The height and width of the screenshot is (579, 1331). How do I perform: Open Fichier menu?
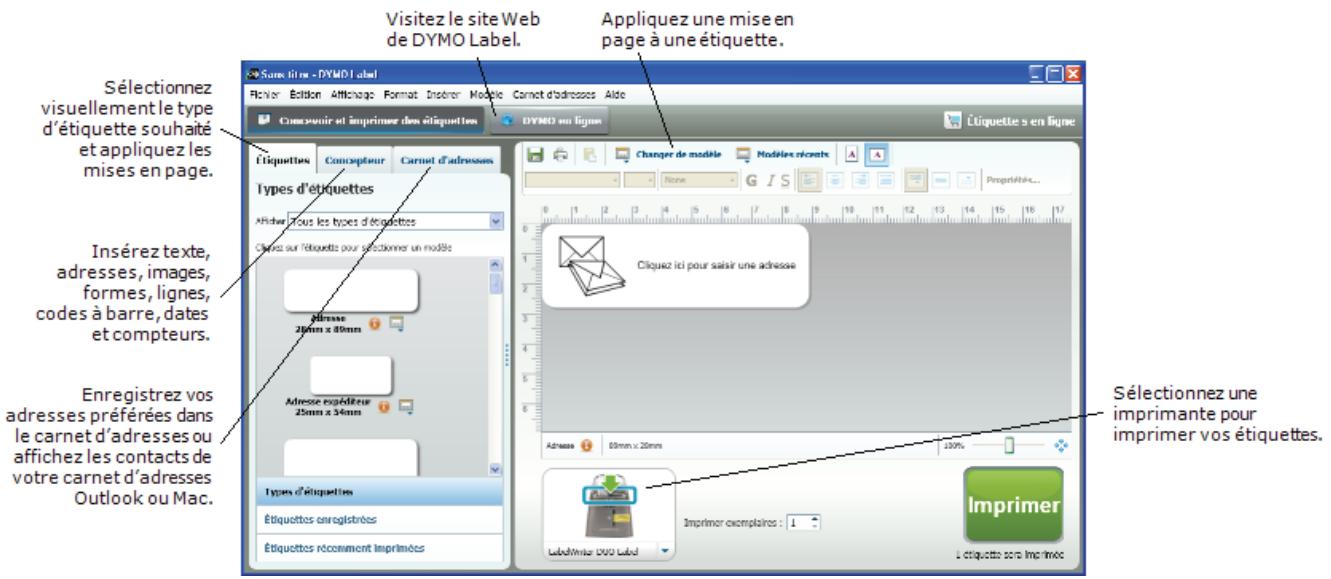pos(265,93)
